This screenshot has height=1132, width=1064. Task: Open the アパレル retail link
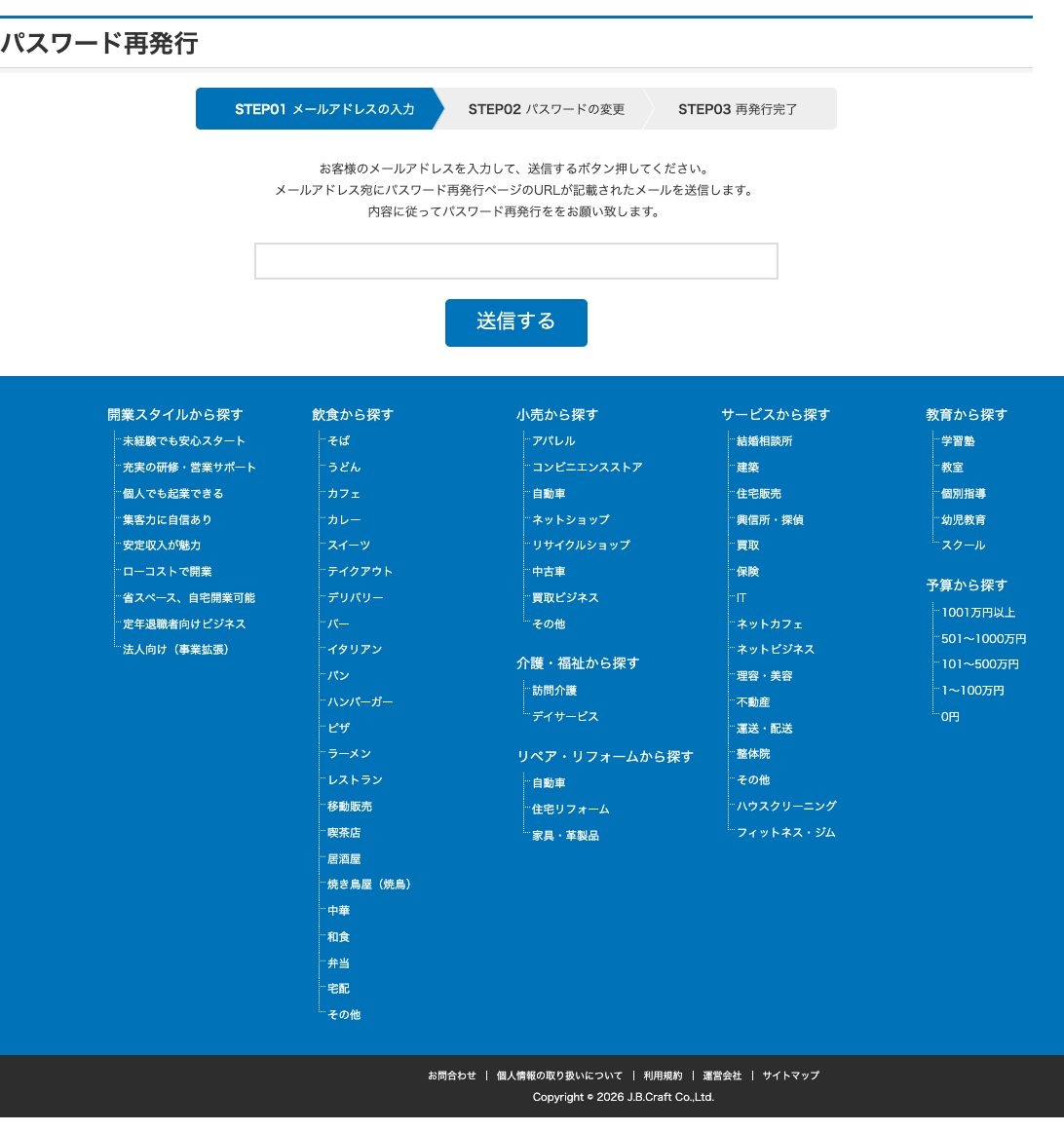click(553, 440)
